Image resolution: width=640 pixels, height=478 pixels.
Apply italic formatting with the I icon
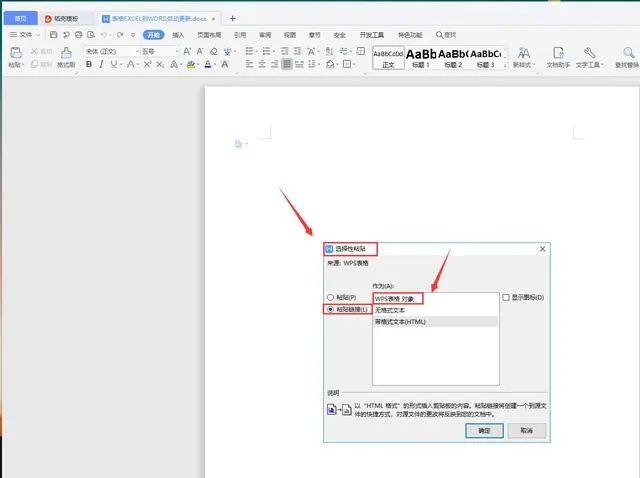pos(101,65)
